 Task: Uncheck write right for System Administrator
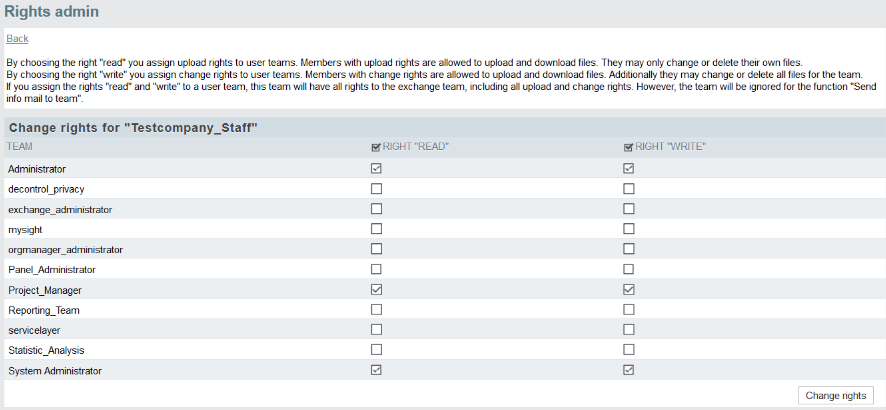coord(628,370)
